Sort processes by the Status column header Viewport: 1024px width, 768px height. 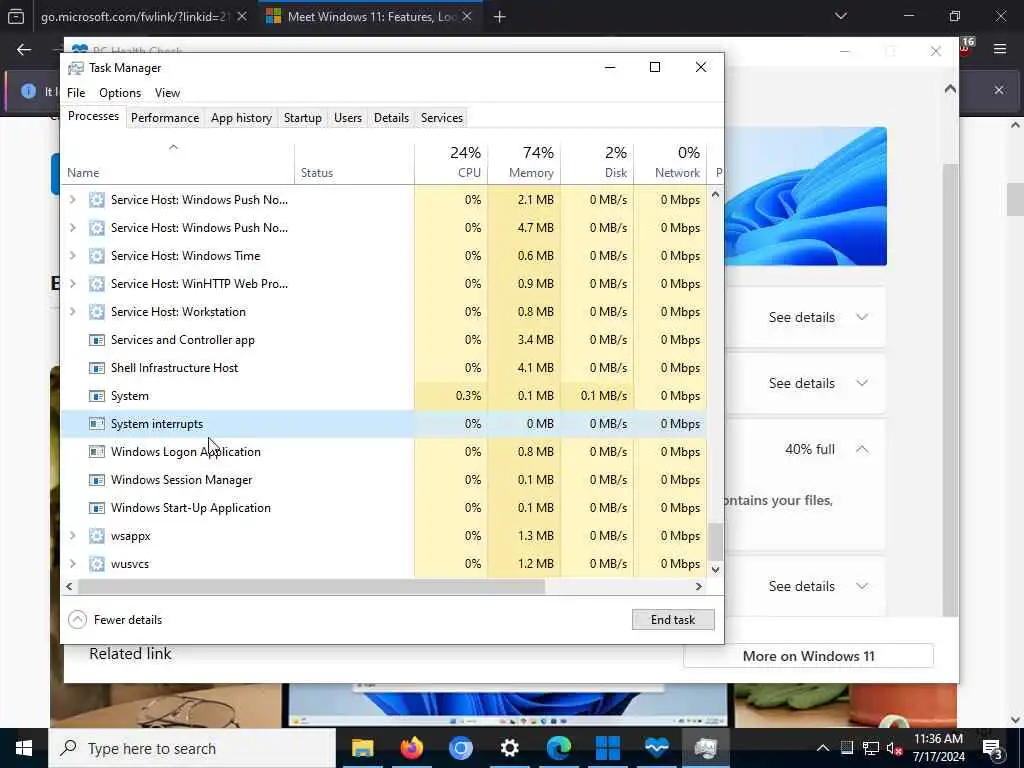tap(355, 163)
